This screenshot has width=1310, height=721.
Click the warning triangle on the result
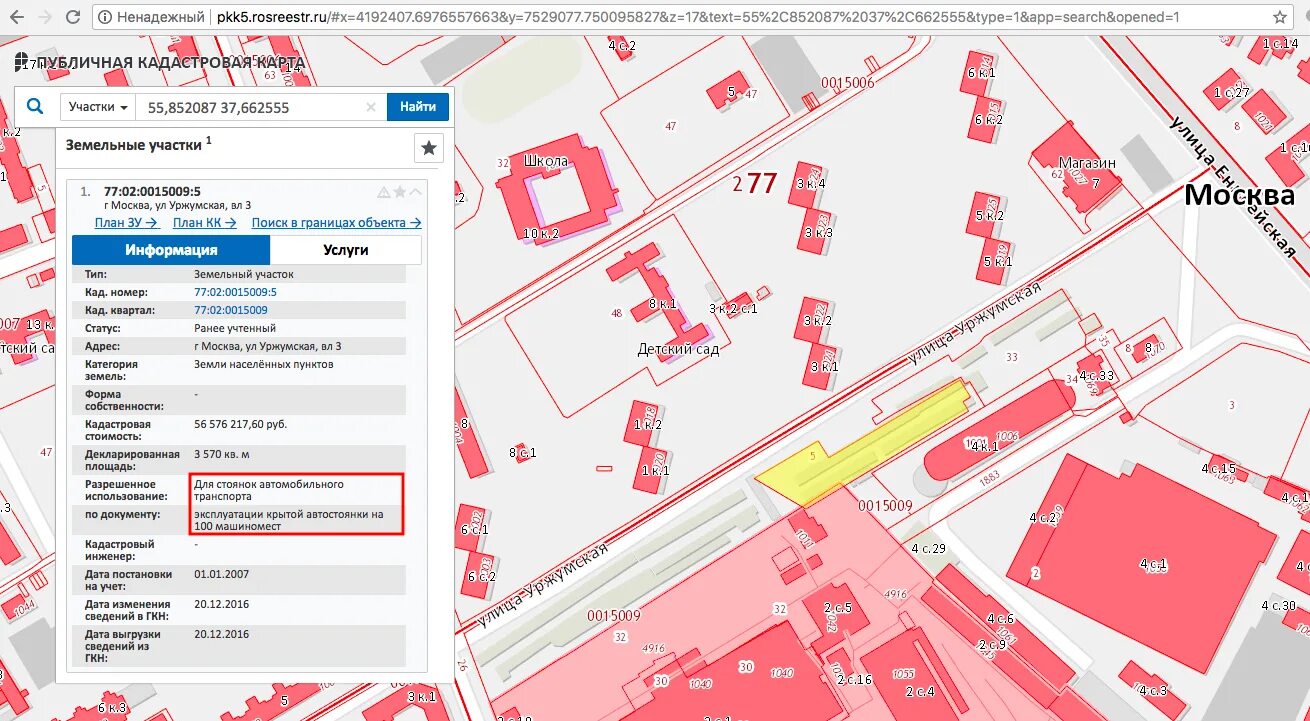(384, 192)
